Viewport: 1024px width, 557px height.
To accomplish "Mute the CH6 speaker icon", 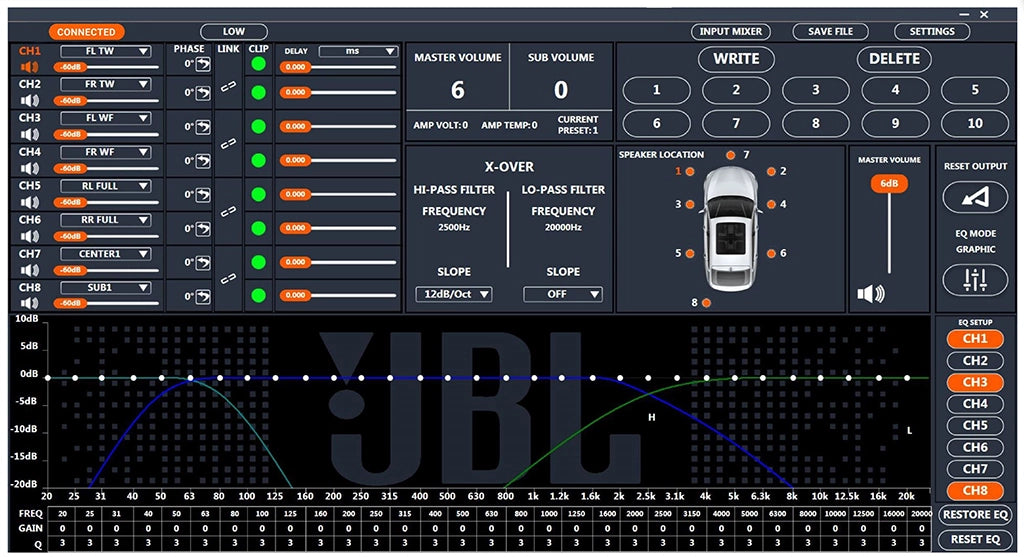I will pos(30,236).
